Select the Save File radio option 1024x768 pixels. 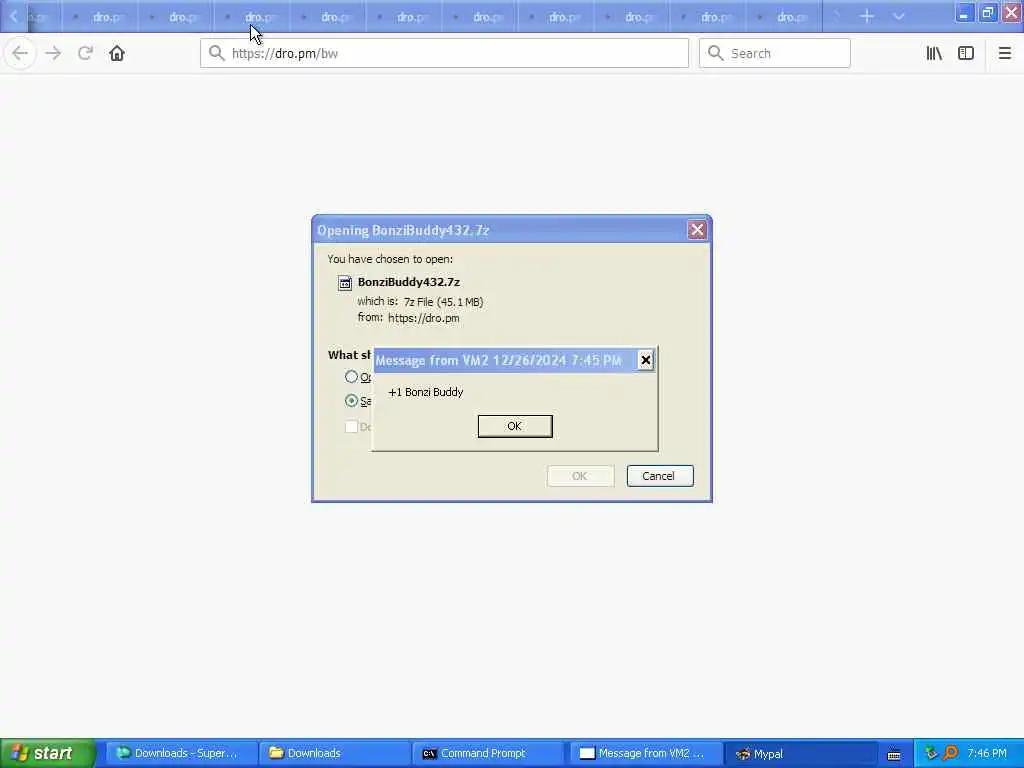point(351,400)
